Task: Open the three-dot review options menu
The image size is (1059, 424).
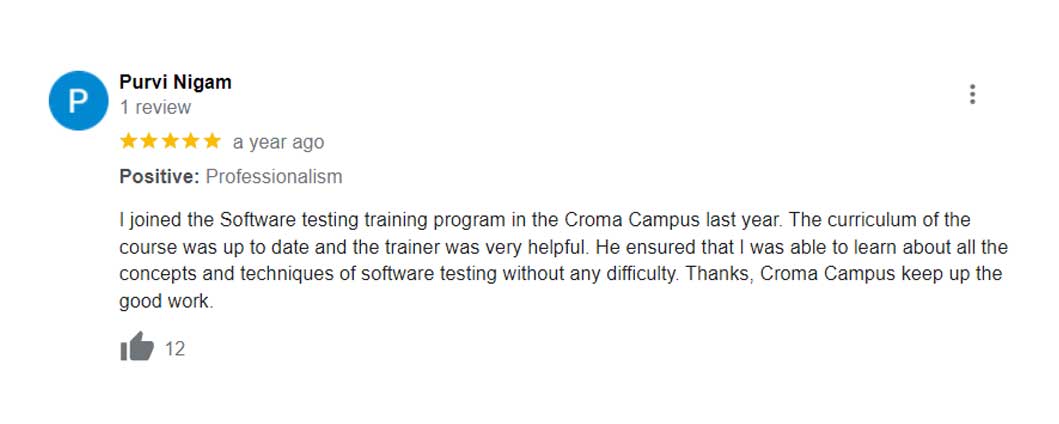Action: click(972, 95)
